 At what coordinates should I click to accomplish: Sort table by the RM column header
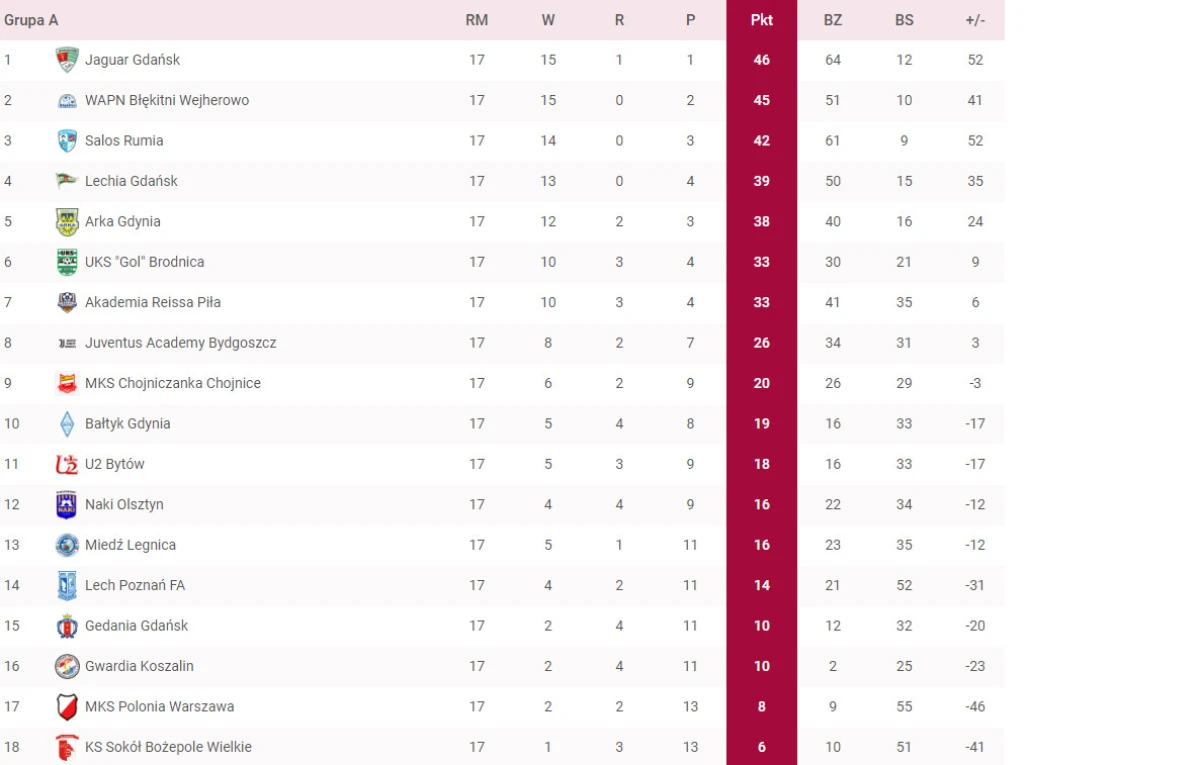pos(477,20)
